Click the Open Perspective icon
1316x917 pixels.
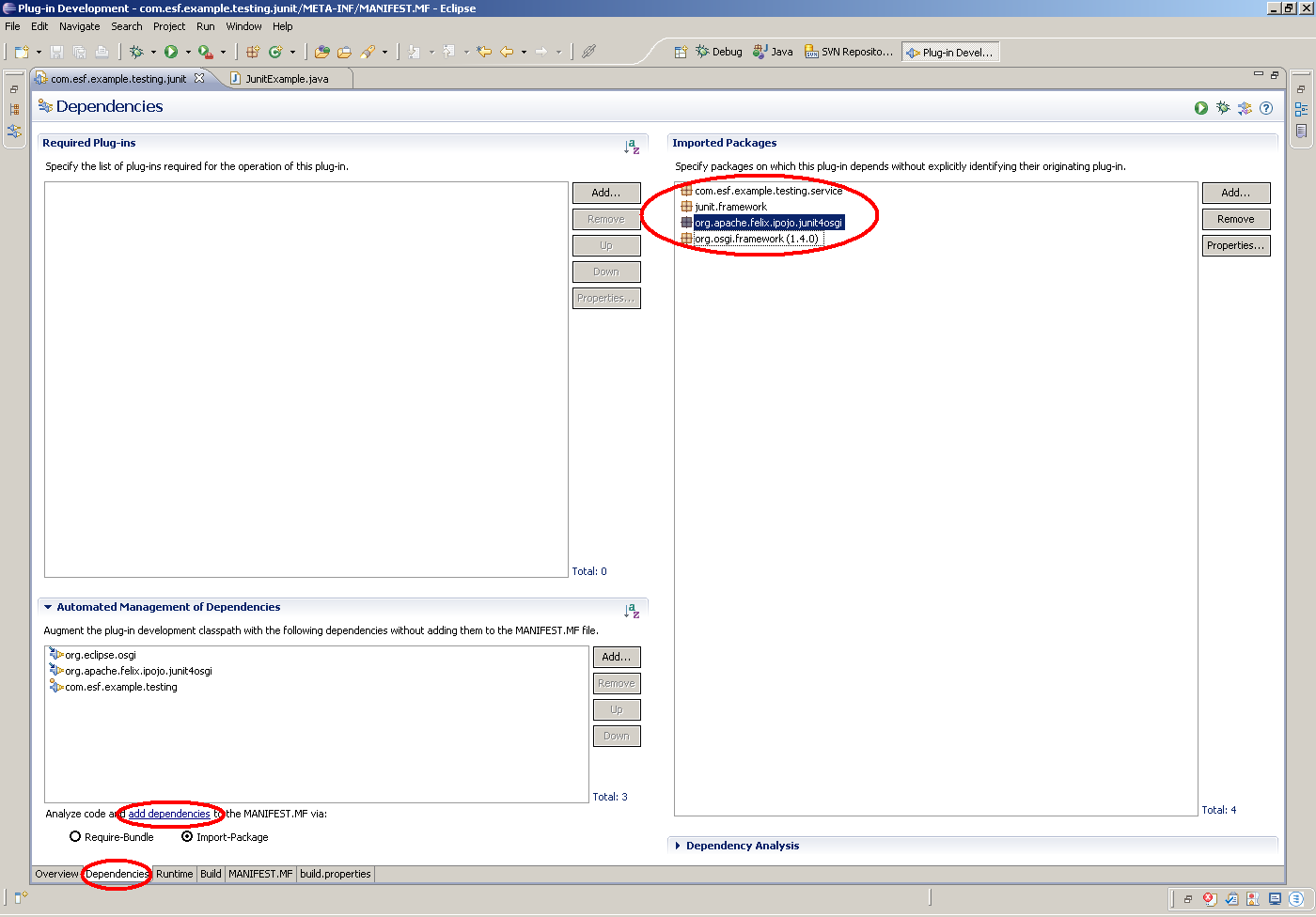(681, 52)
